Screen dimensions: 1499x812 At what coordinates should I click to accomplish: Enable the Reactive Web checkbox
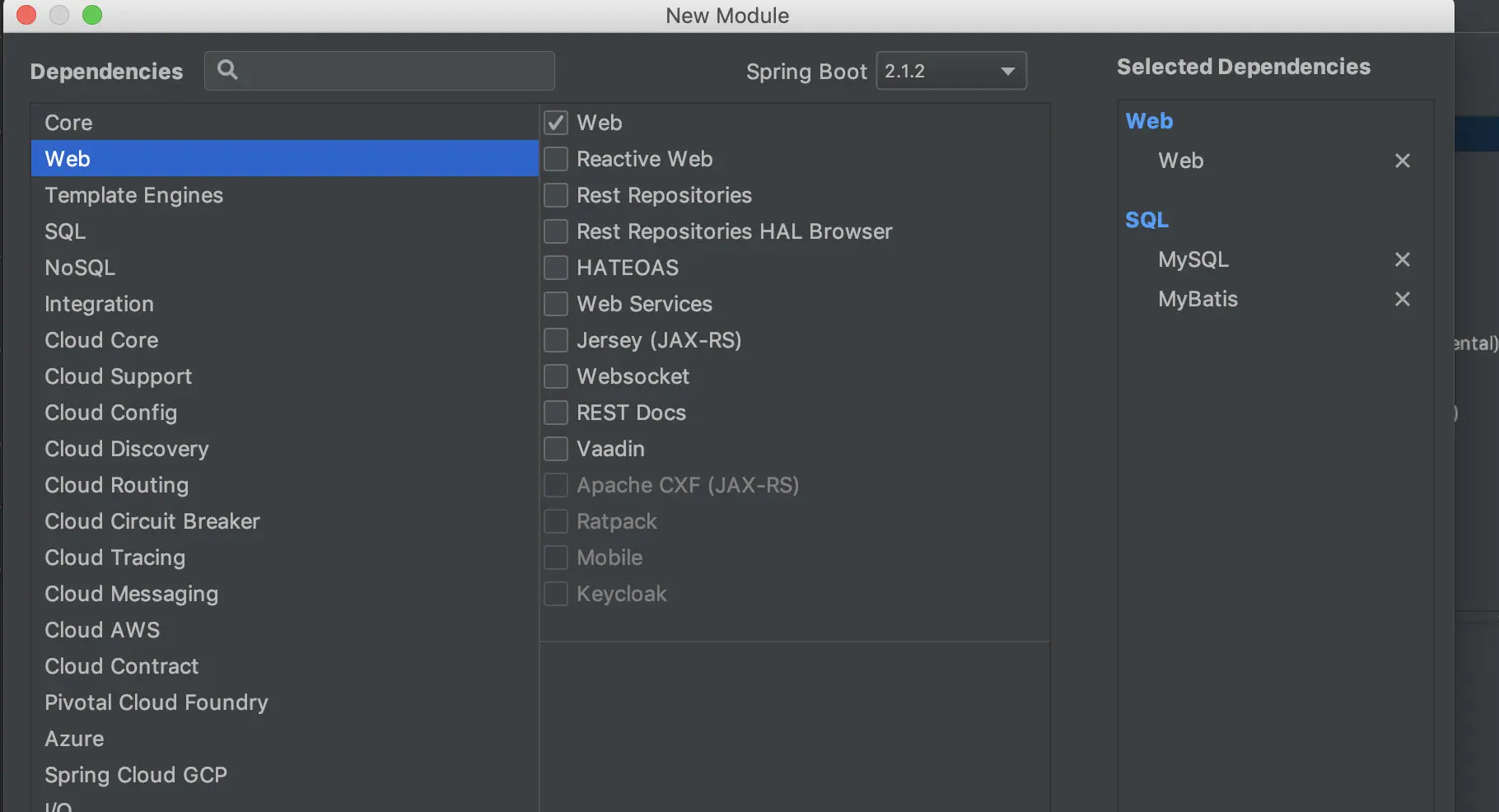pos(556,159)
